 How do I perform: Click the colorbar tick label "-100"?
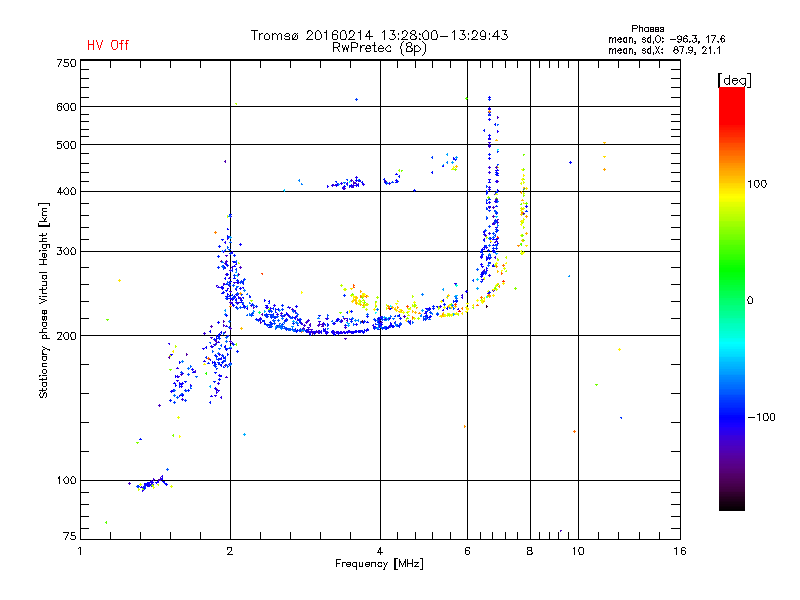click(x=761, y=417)
